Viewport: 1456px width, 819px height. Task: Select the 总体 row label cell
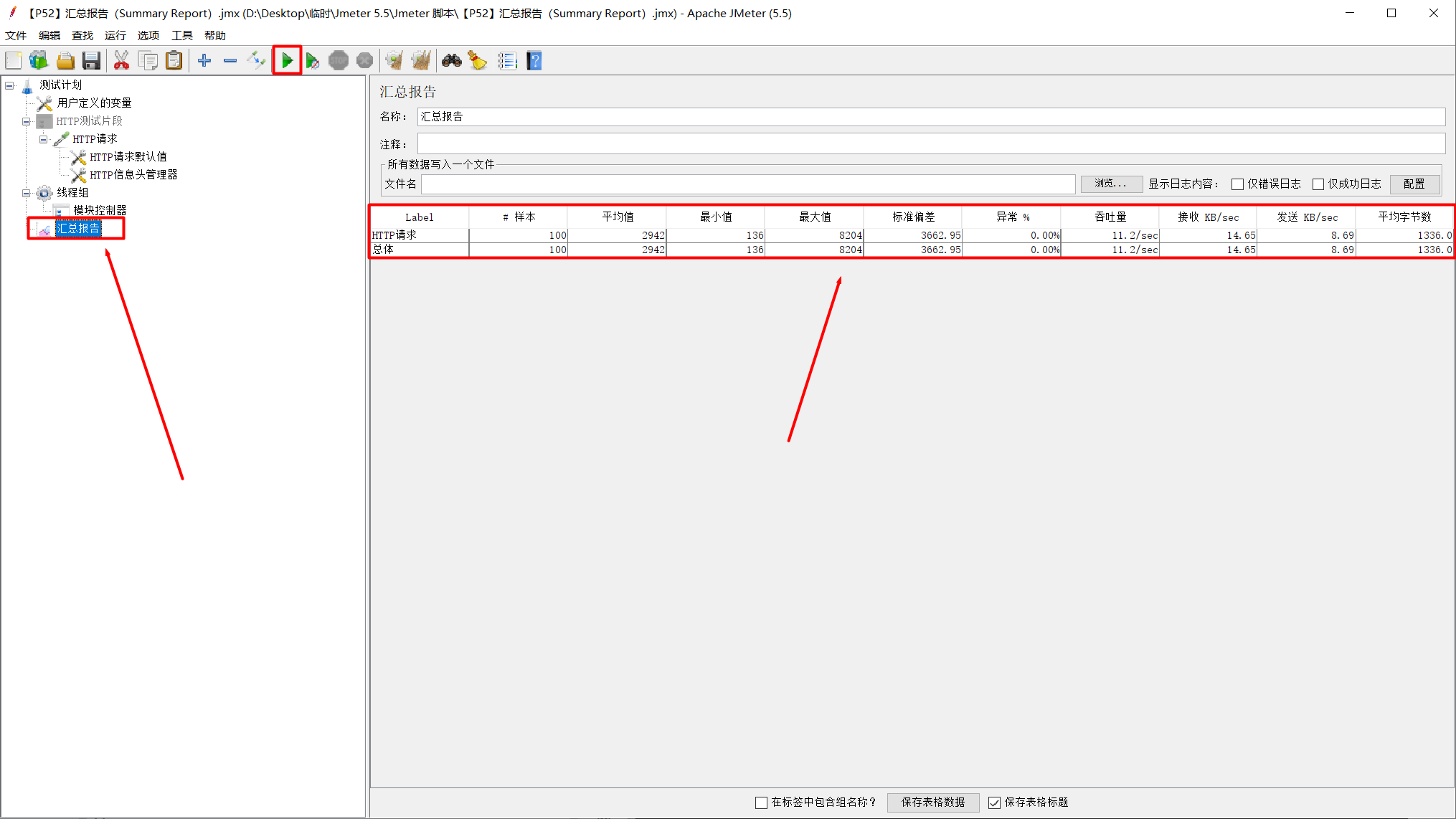[x=420, y=250]
